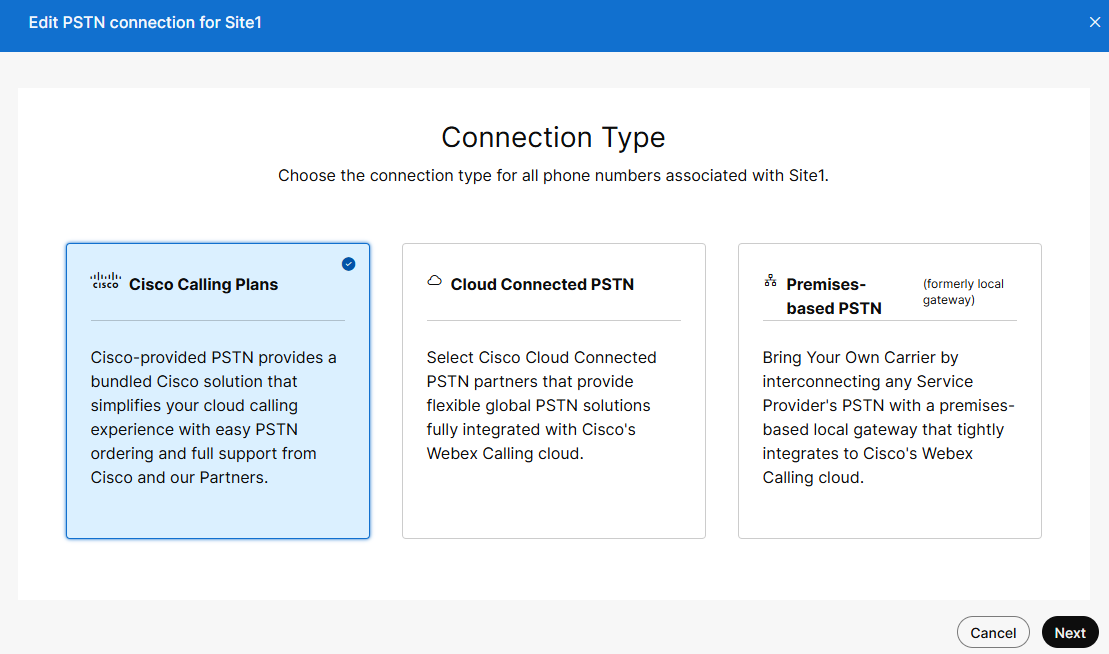Image resolution: width=1109 pixels, height=654 pixels.
Task: Close the Edit PSTN connection dialog
Action: pos(1095,22)
